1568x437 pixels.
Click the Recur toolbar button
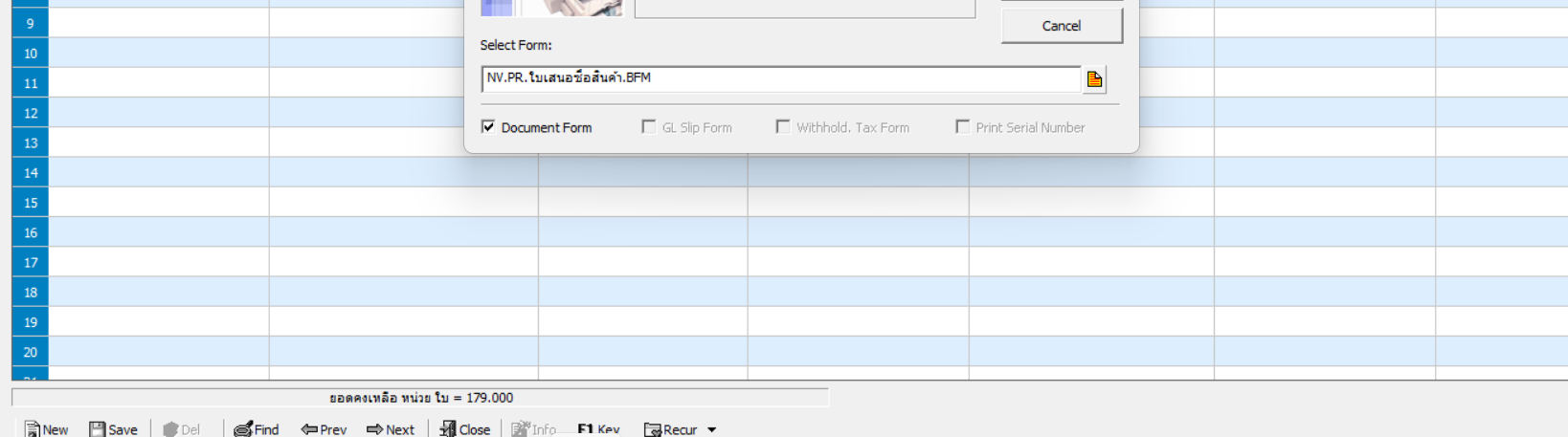pyautogui.click(x=671, y=429)
